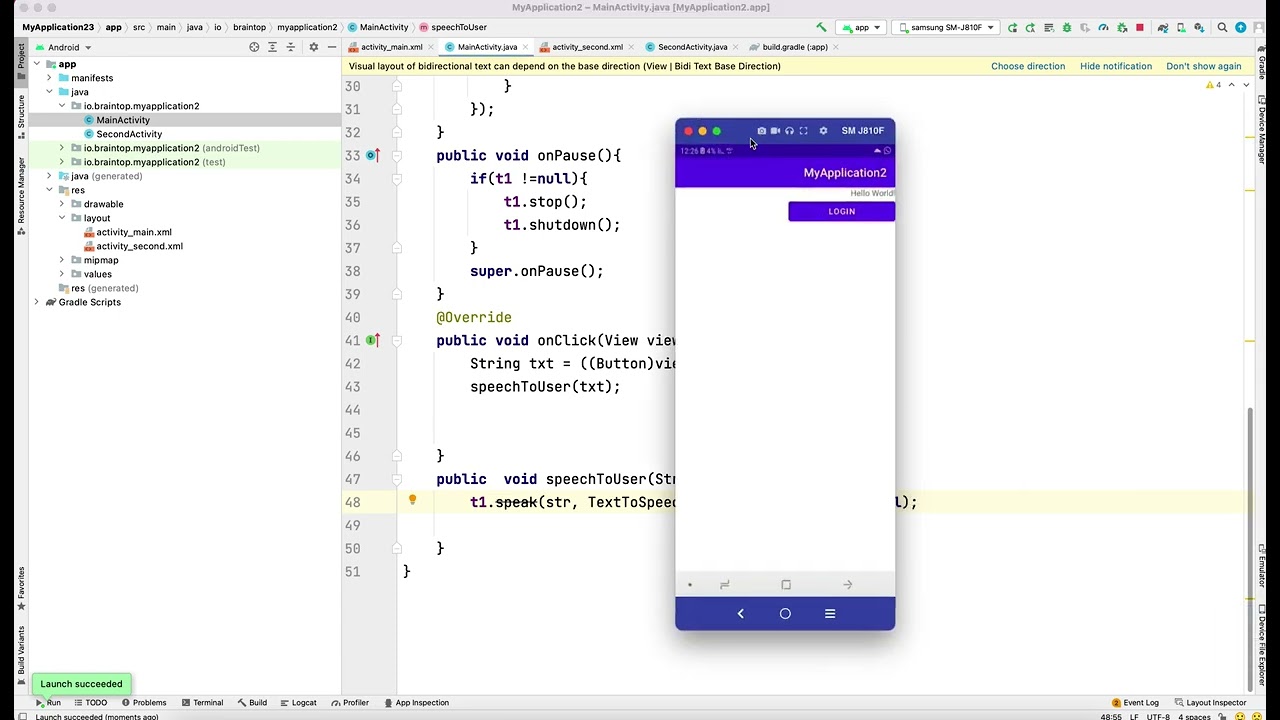Viewport: 1280px width, 720px height.
Task: Click the Sync Project with Gradle icon
Action: (x=1163, y=27)
